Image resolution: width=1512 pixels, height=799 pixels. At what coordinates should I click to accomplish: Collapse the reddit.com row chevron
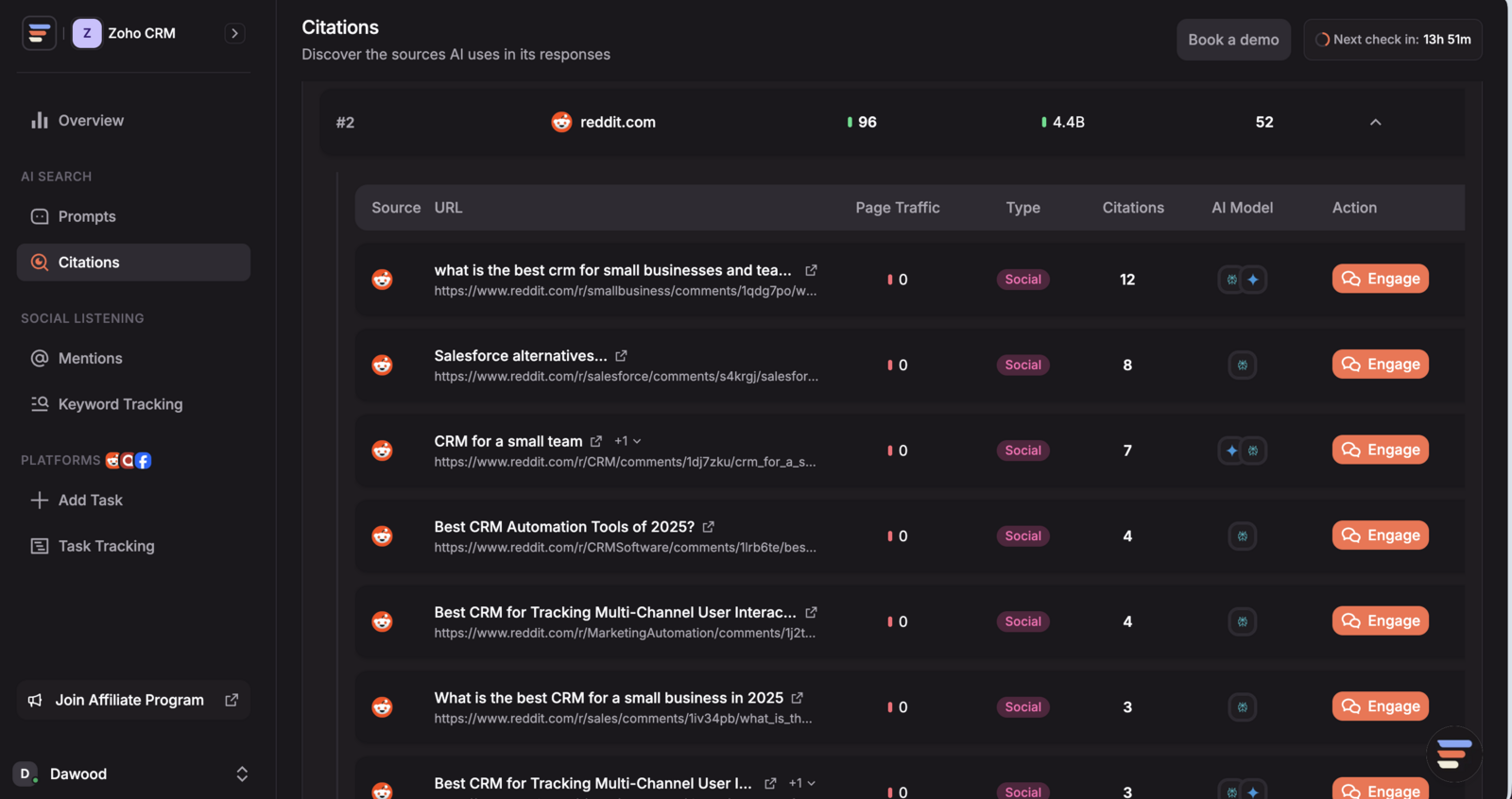pos(1375,122)
